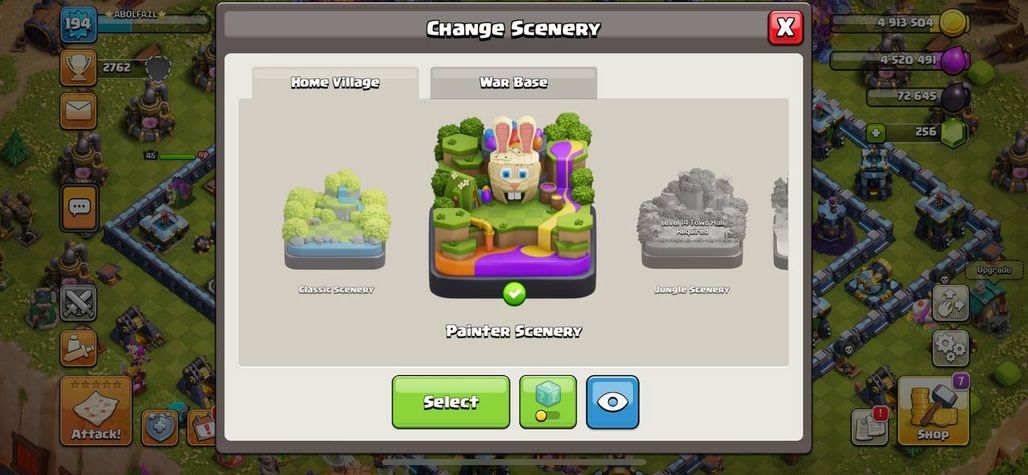Click the green Select button
The image size is (1028, 475).
pos(451,402)
